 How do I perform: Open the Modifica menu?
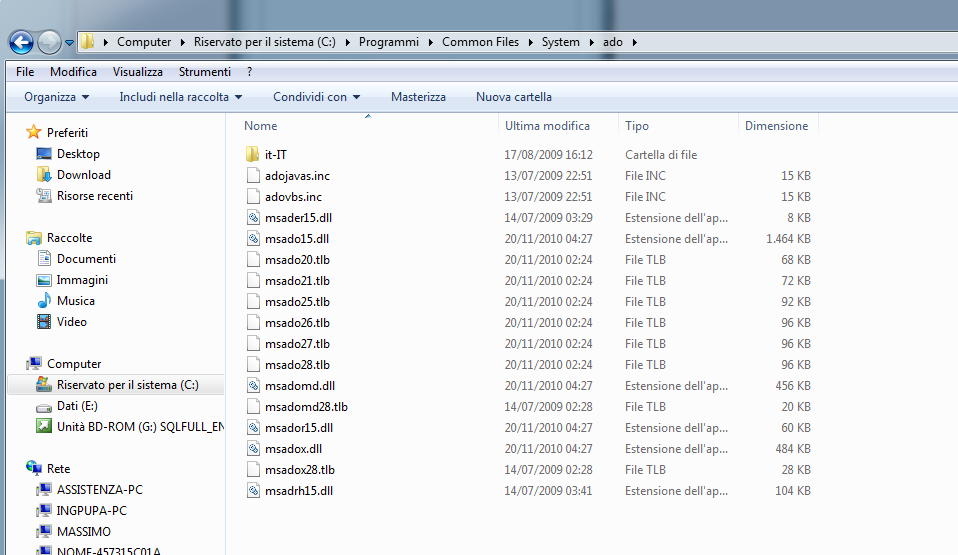click(73, 72)
